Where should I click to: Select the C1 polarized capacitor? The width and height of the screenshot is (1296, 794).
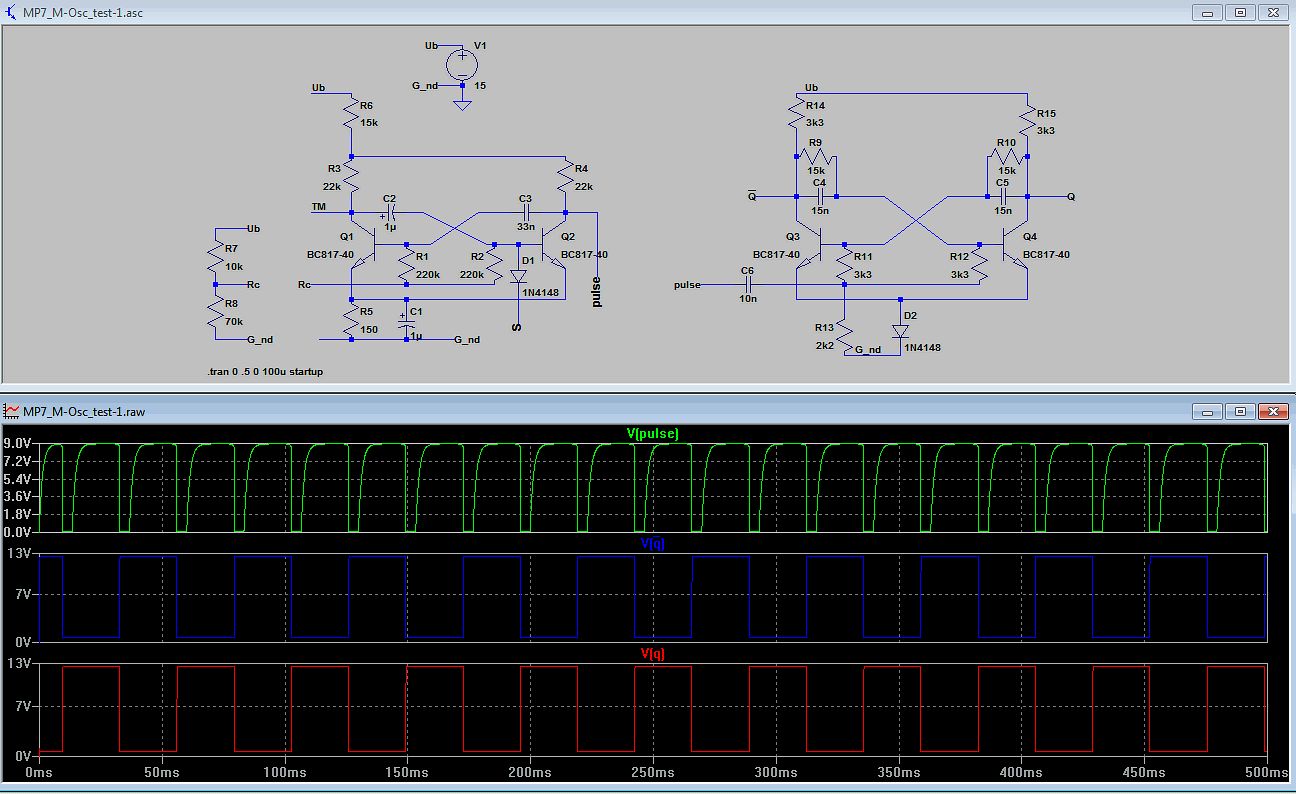pos(407,325)
